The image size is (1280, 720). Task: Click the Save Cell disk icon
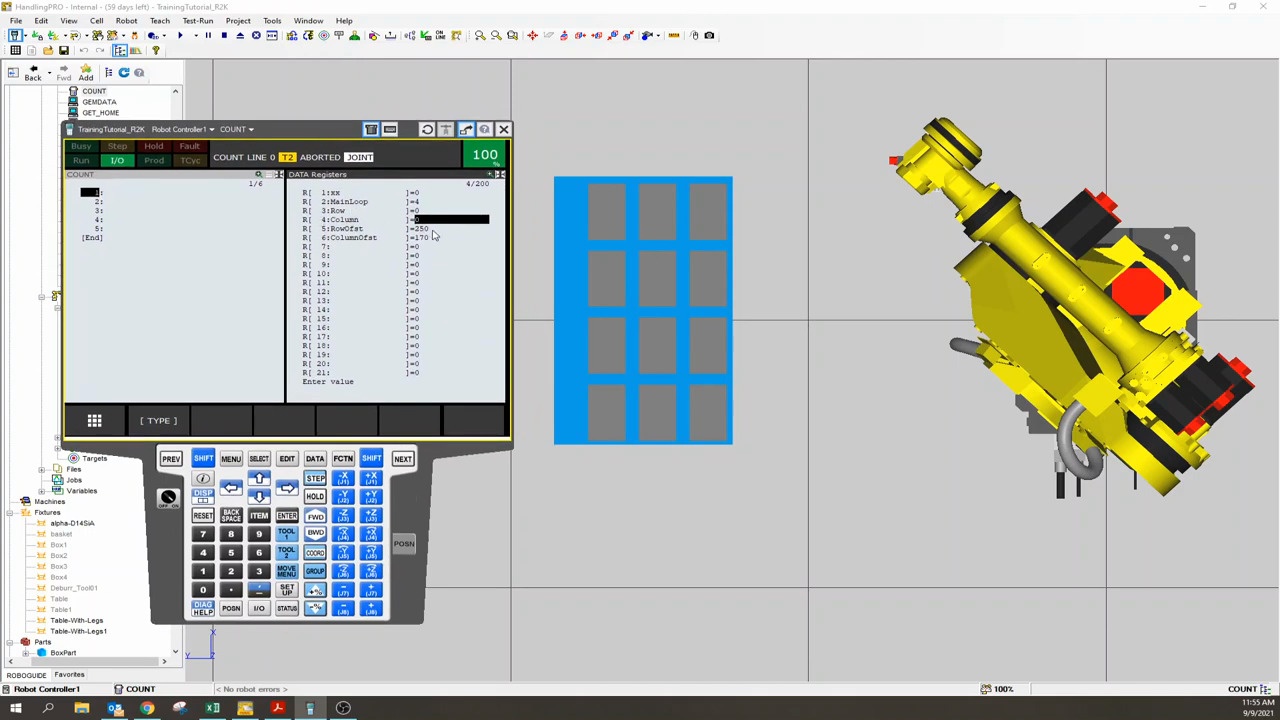coord(64,50)
